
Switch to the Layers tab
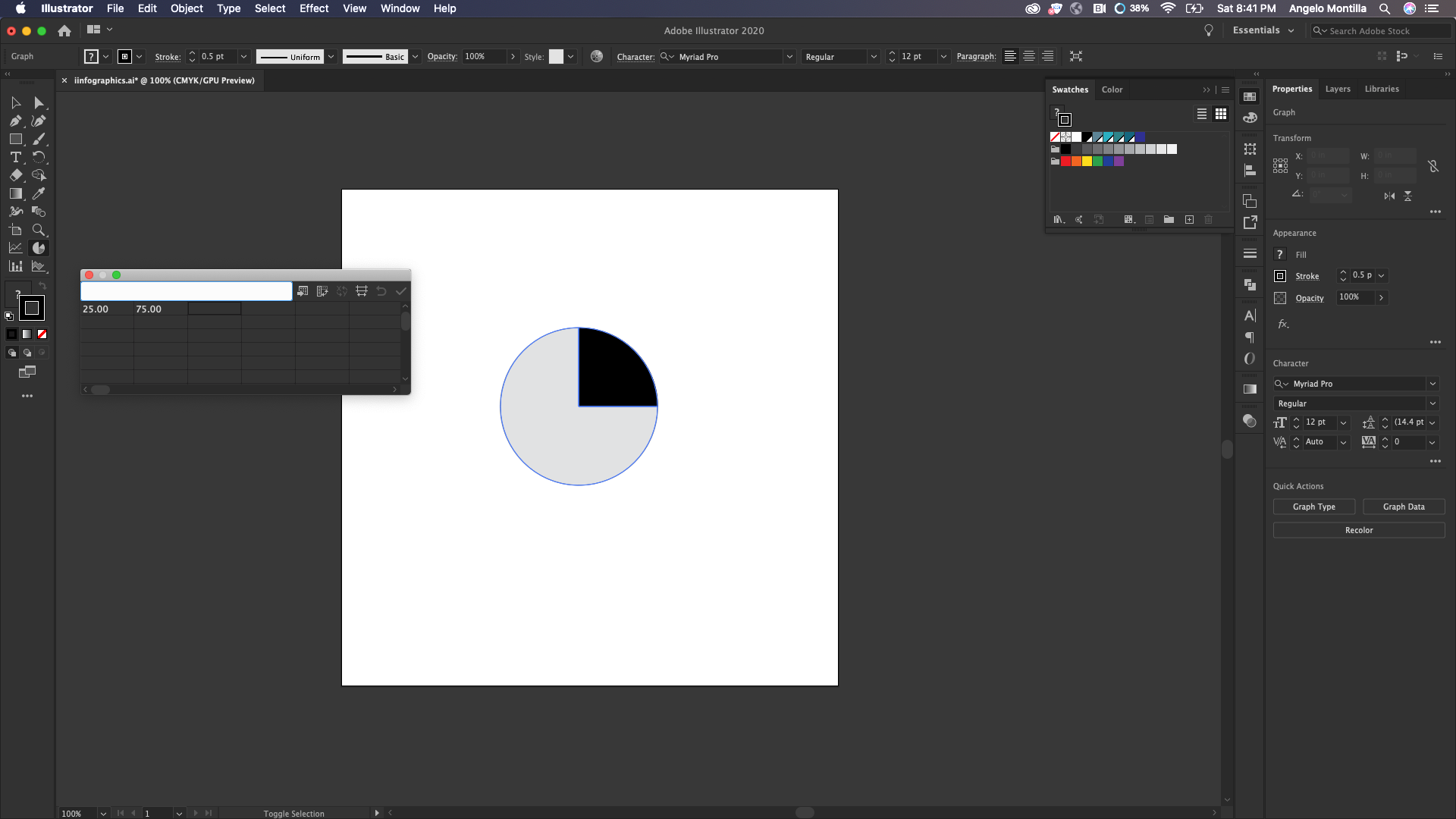1338,89
